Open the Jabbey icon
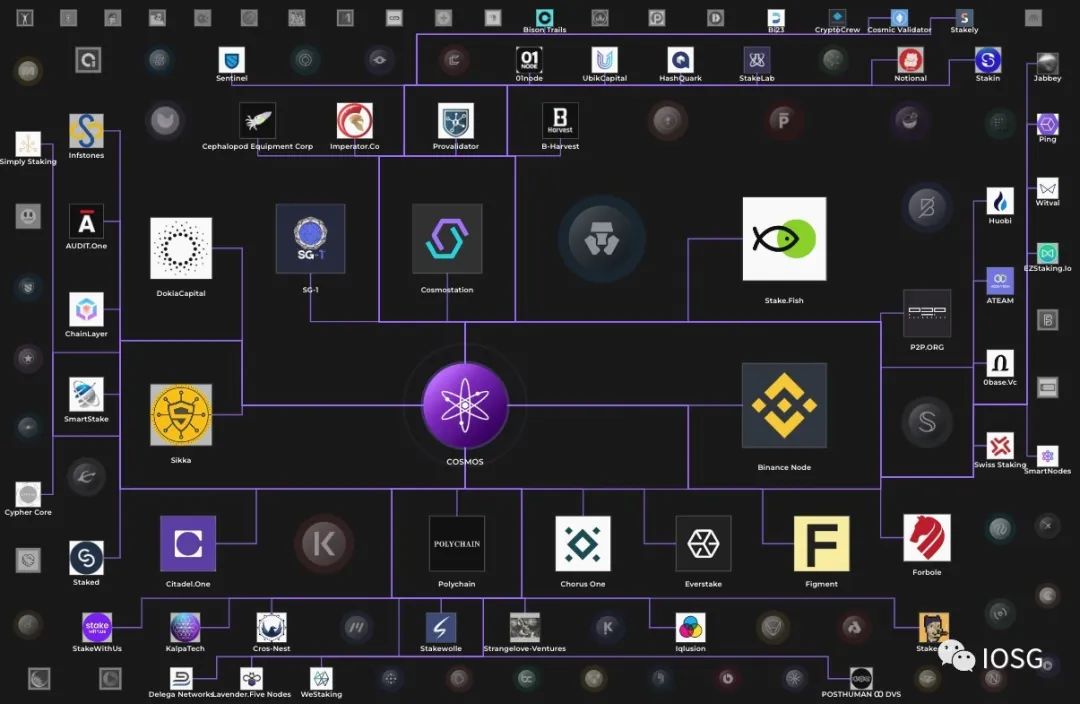 1048,63
